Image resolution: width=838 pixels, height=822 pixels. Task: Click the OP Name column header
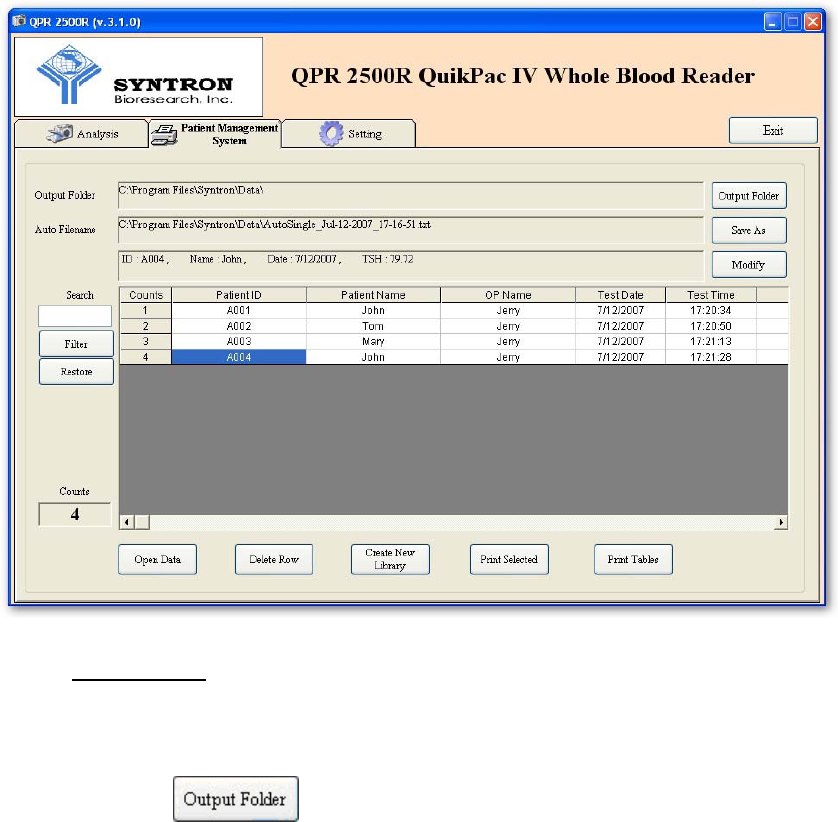pos(508,295)
